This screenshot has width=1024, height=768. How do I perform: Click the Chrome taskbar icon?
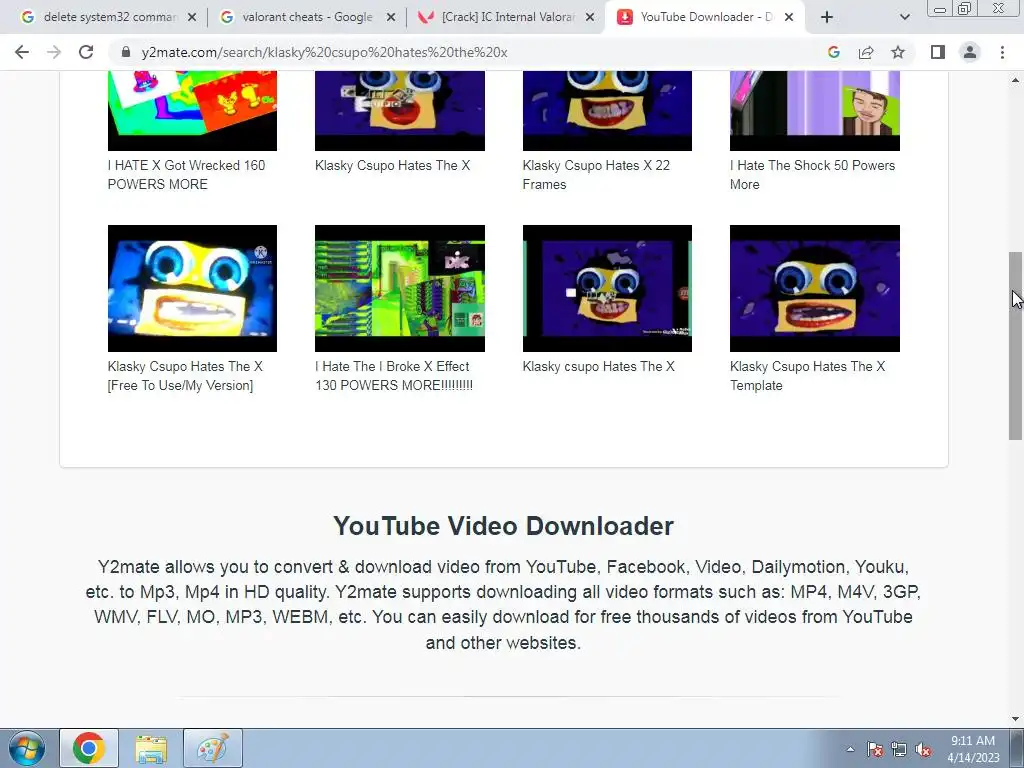[89, 748]
